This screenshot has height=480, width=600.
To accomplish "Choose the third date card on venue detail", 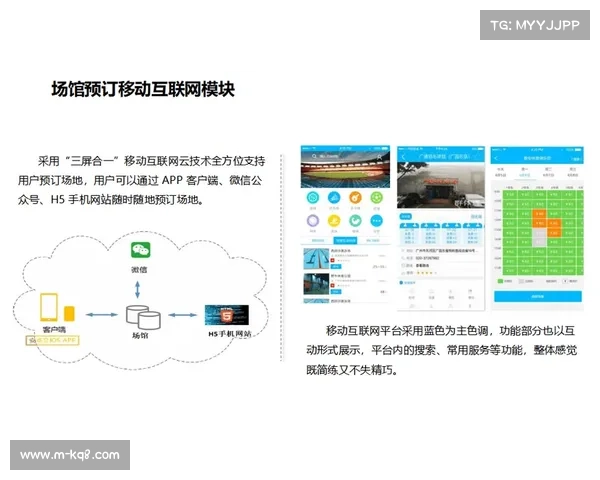I will click(452, 233).
